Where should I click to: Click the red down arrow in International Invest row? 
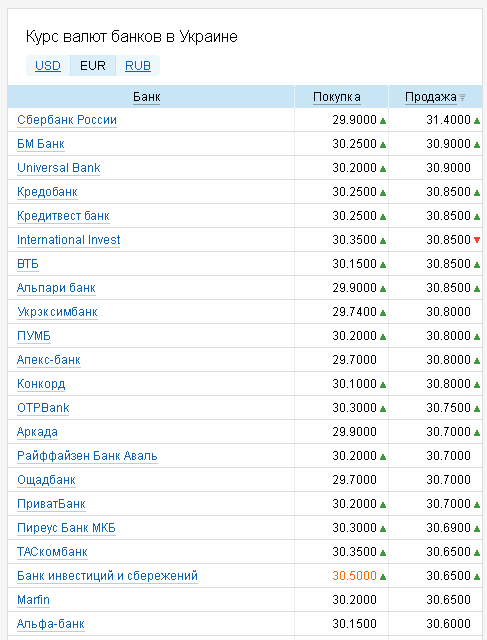pos(476,240)
